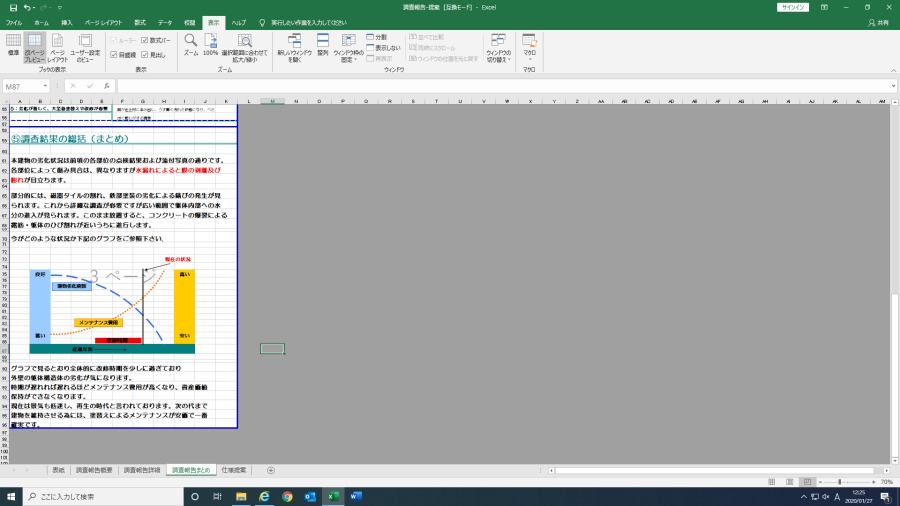This screenshot has height=506, width=900.
Task: Open Chrome from the taskbar
Action: (x=287, y=496)
